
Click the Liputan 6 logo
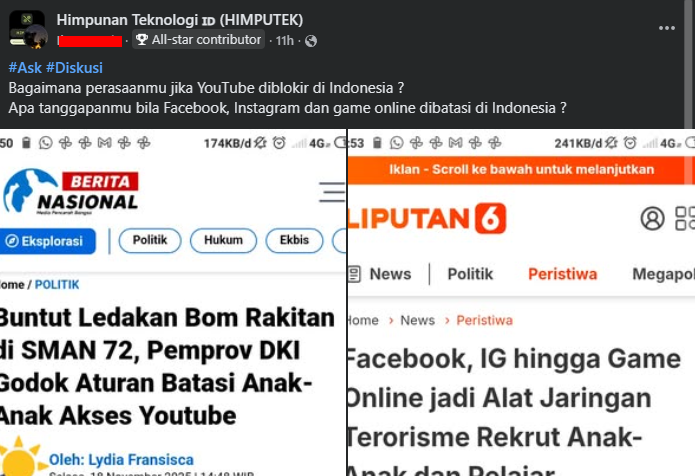(x=427, y=218)
